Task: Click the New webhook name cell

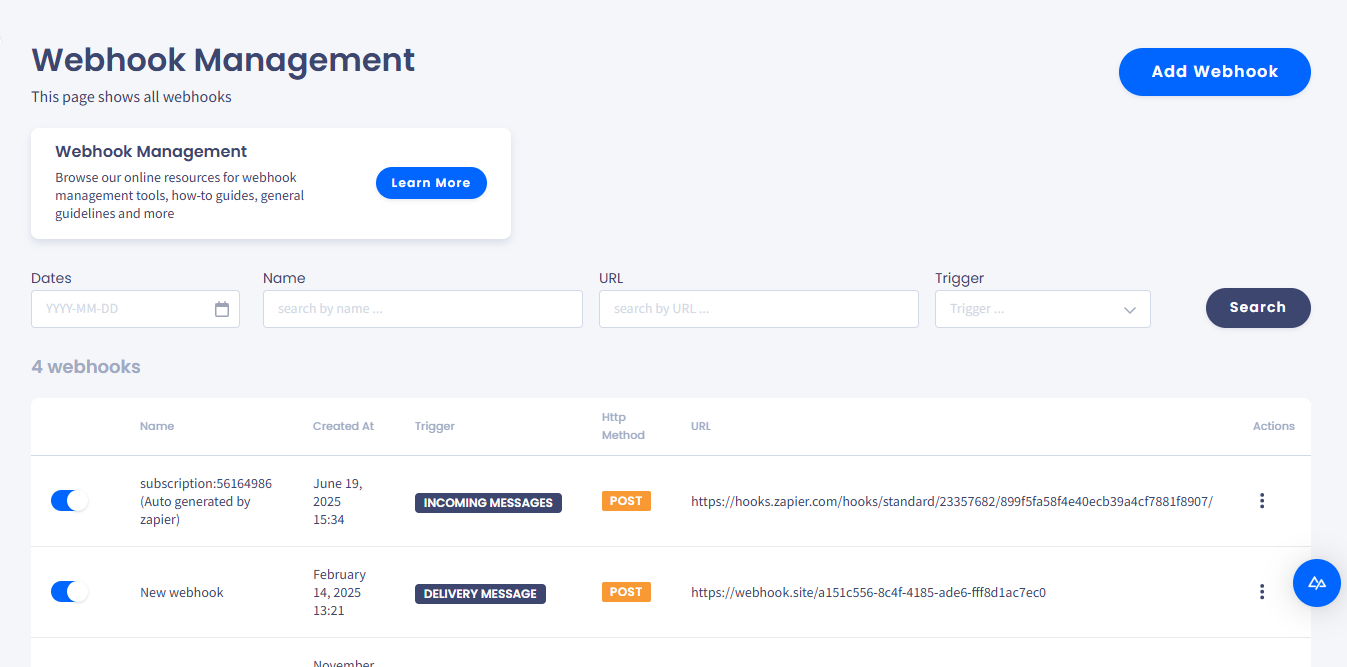Action: [x=182, y=593]
